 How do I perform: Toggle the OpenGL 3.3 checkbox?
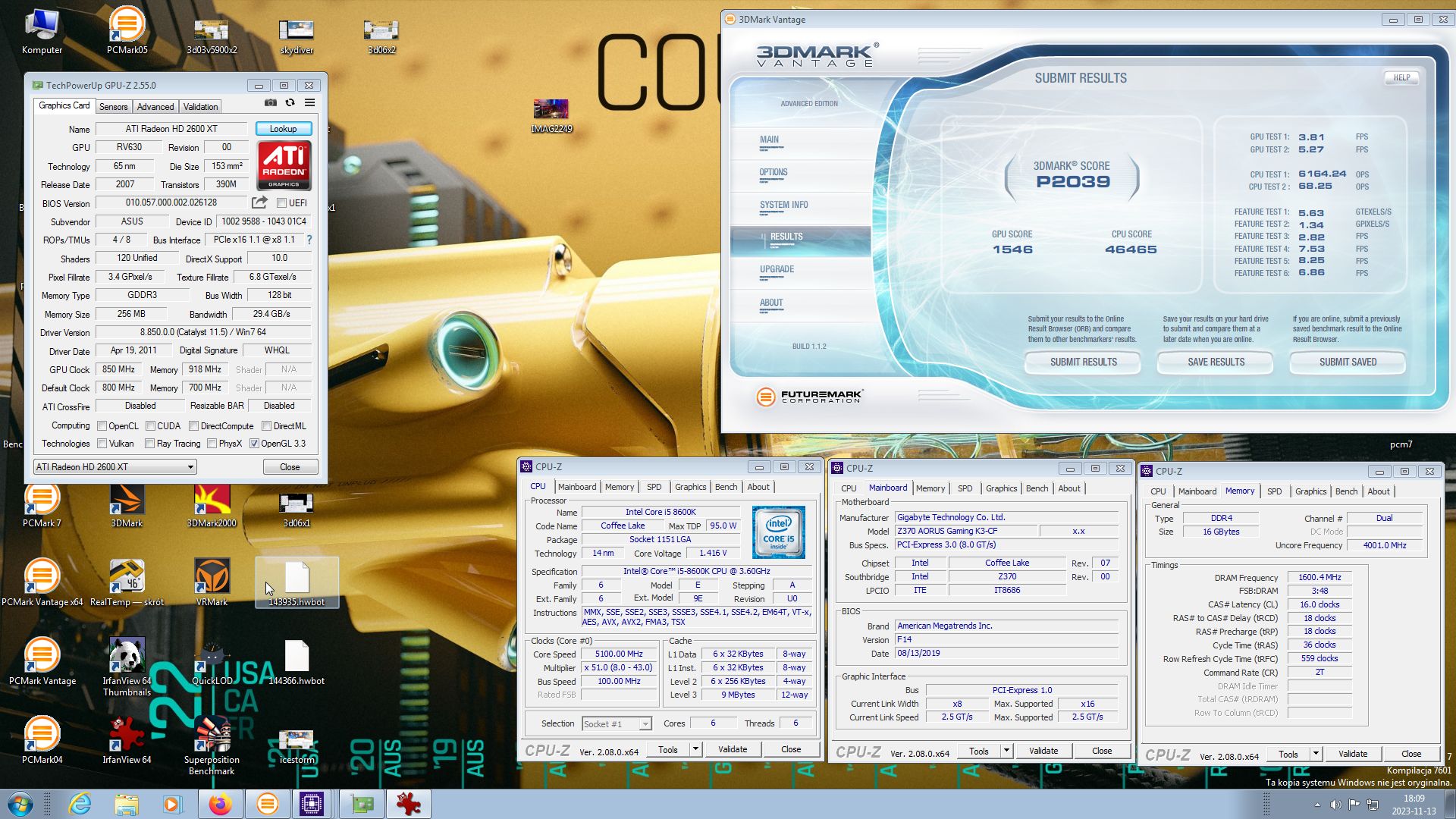pyautogui.click(x=254, y=444)
